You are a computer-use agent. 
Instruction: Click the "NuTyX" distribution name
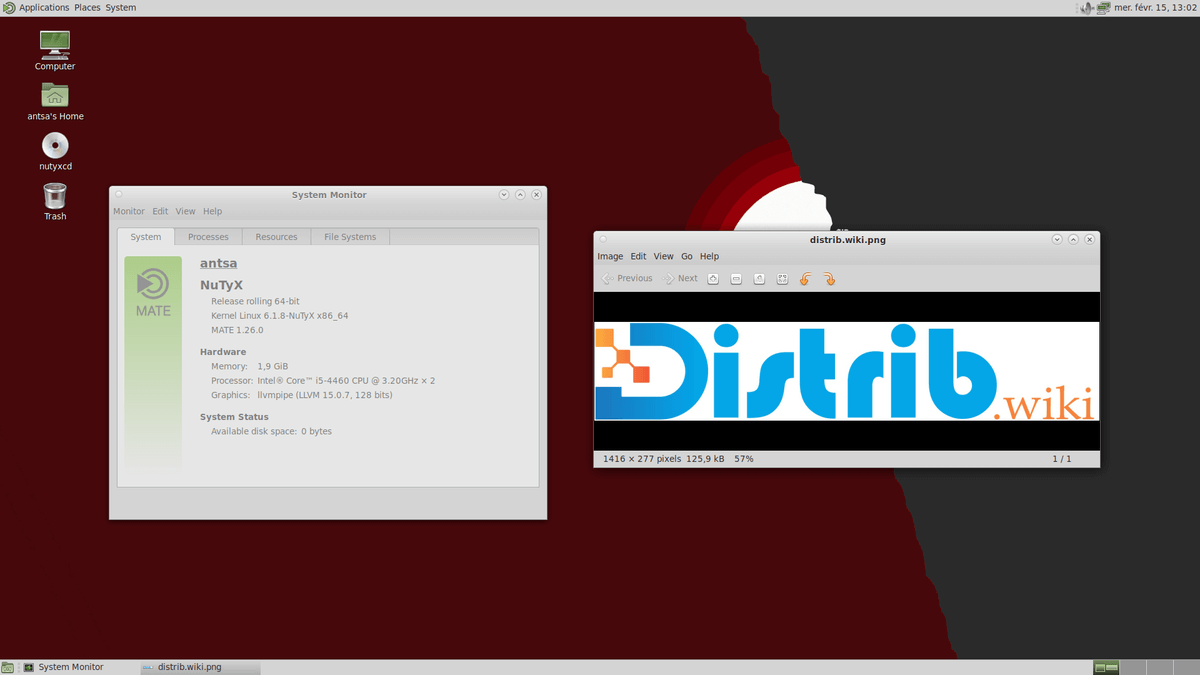(x=221, y=285)
